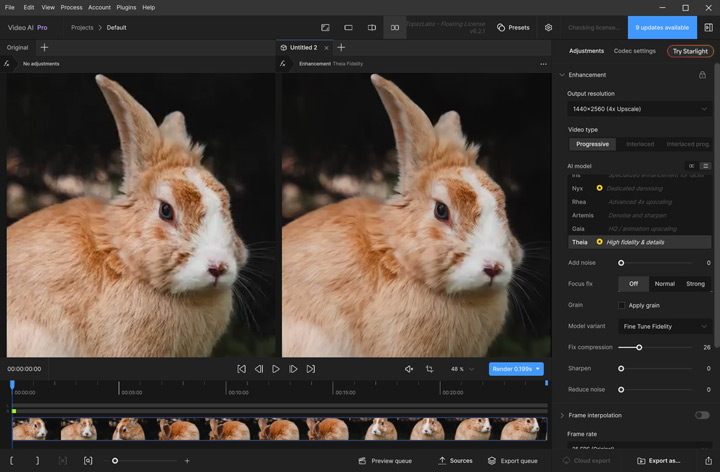Select the Original preview tab
The height and width of the screenshot is (472, 720).
(x=17, y=47)
